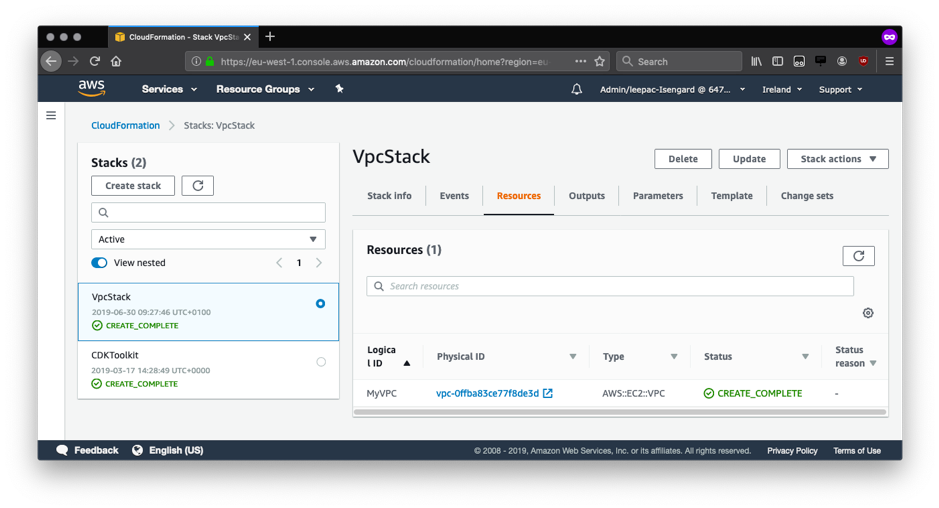Select the Resources tab
Viewport: 939px width, 508px height.
click(x=519, y=195)
